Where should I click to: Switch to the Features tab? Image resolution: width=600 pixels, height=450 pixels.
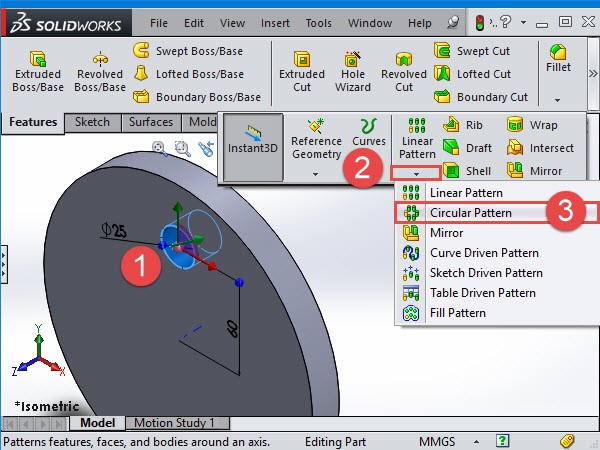[33, 122]
